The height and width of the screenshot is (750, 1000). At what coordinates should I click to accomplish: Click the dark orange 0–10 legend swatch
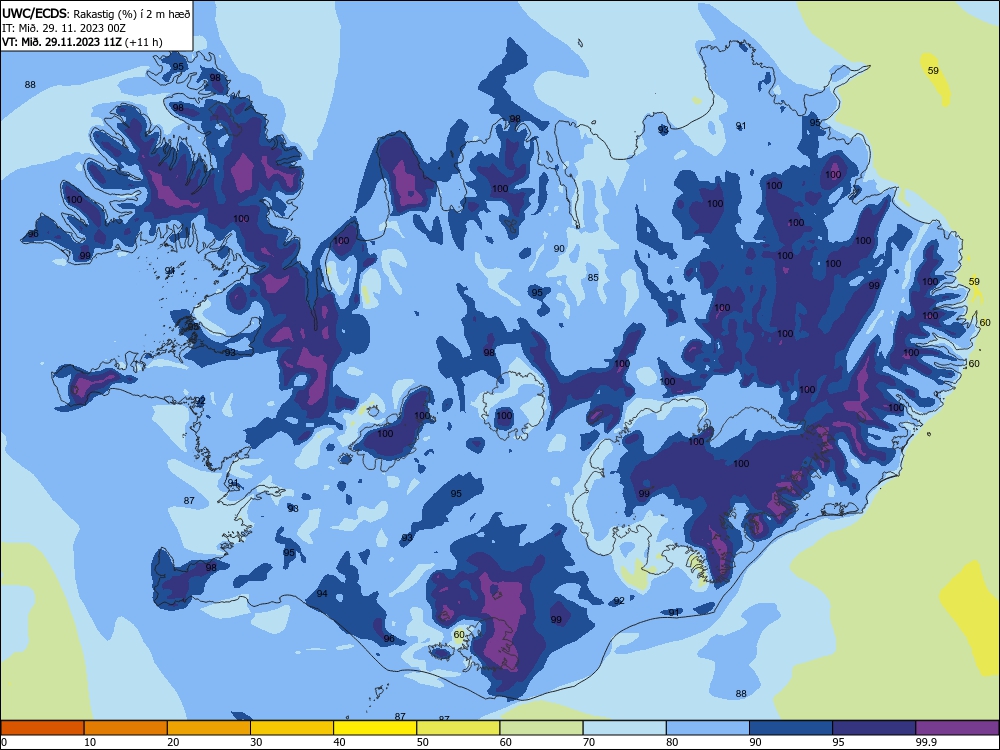point(42,728)
